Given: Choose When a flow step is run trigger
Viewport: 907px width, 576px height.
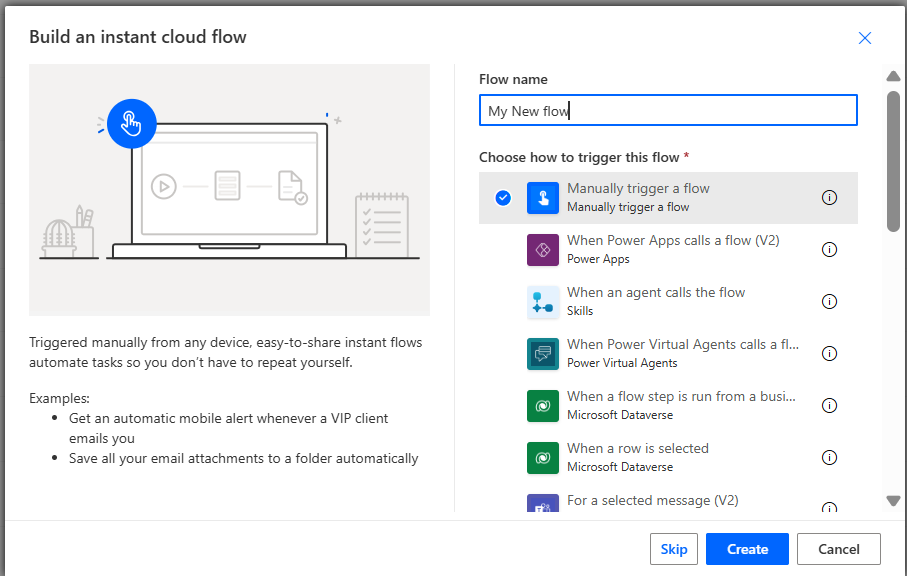Looking at the screenshot, I should pos(668,406).
